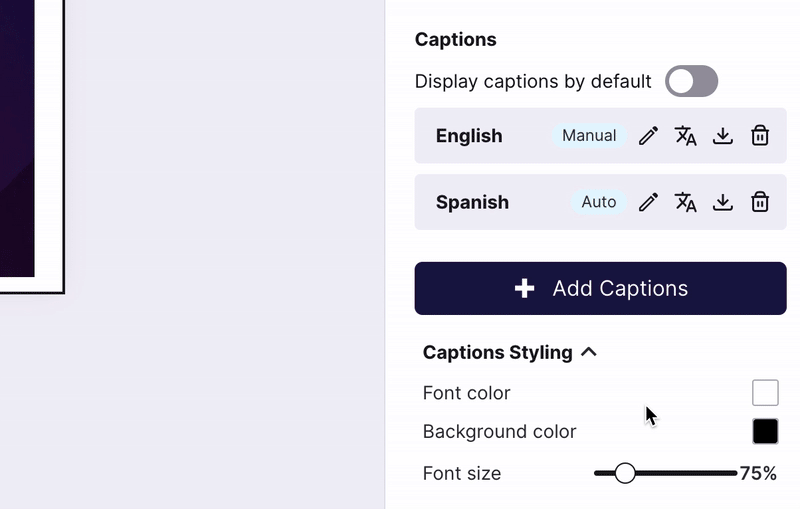Viewport: 800px width, 509px height.
Task: Delete the Spanish captions
Action: [x=760, y=202]
